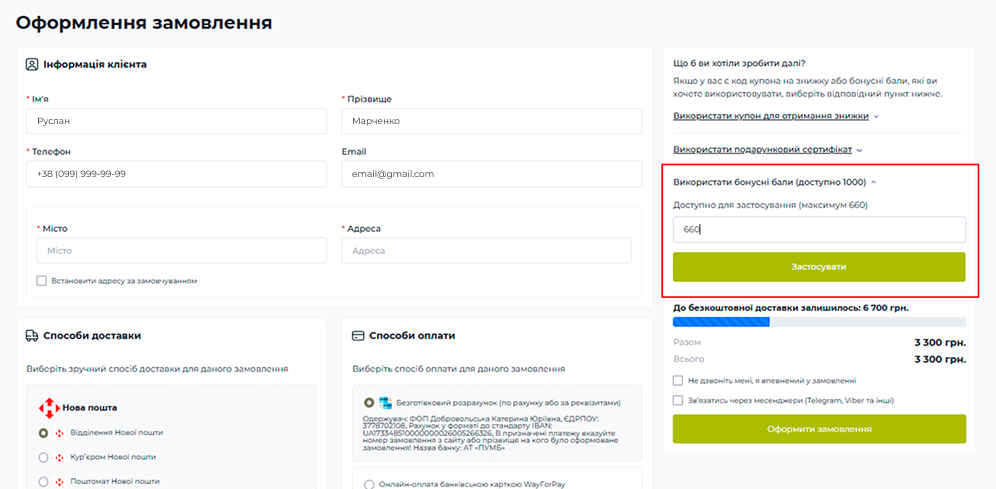Screen dimensions: 996x489
Task: Tick 'Зв'язатись через месенджери' checkbox
Action: (x=678, y=400)
